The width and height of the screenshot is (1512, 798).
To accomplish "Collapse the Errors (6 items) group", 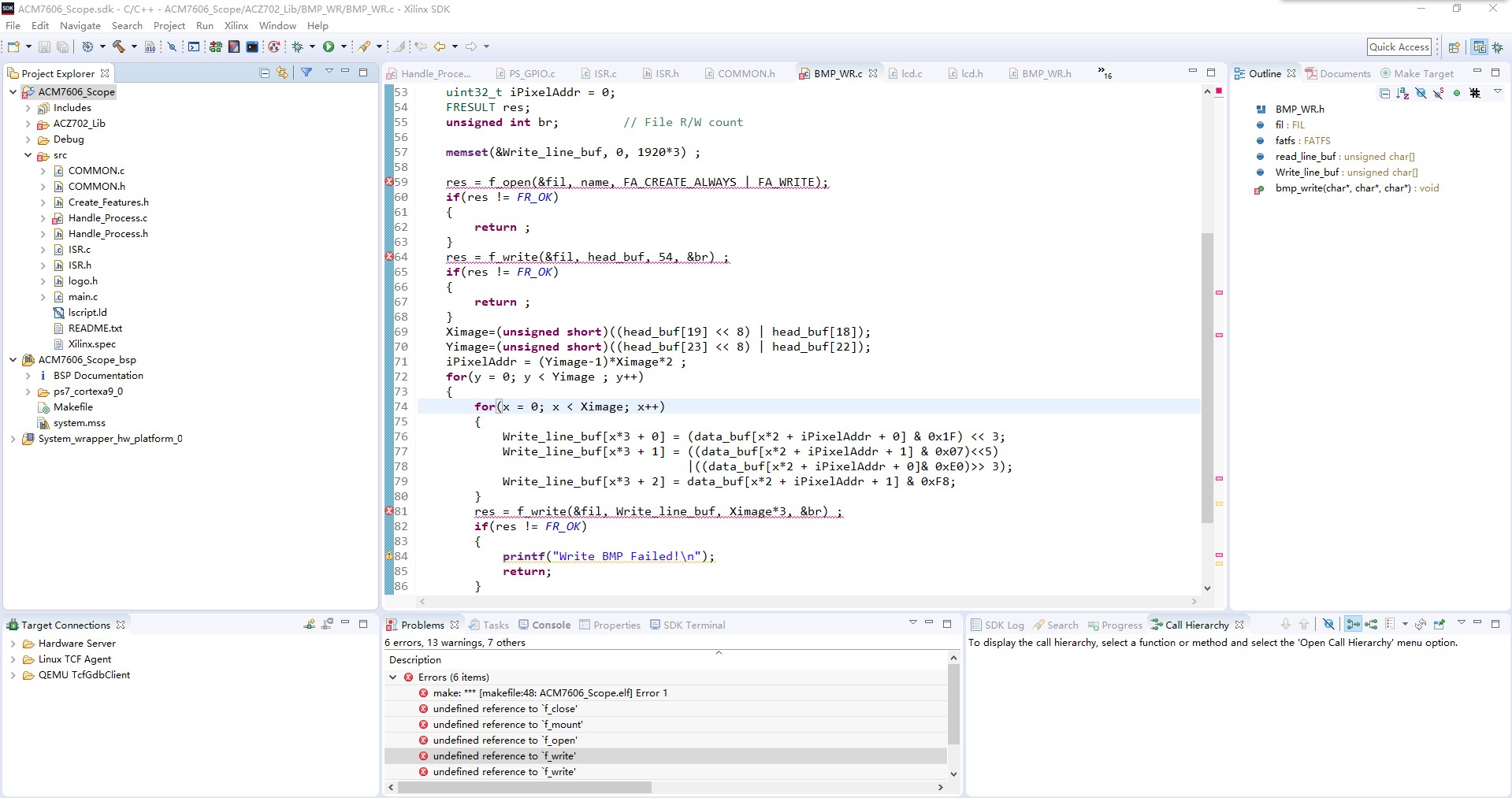I will (392, 677).
